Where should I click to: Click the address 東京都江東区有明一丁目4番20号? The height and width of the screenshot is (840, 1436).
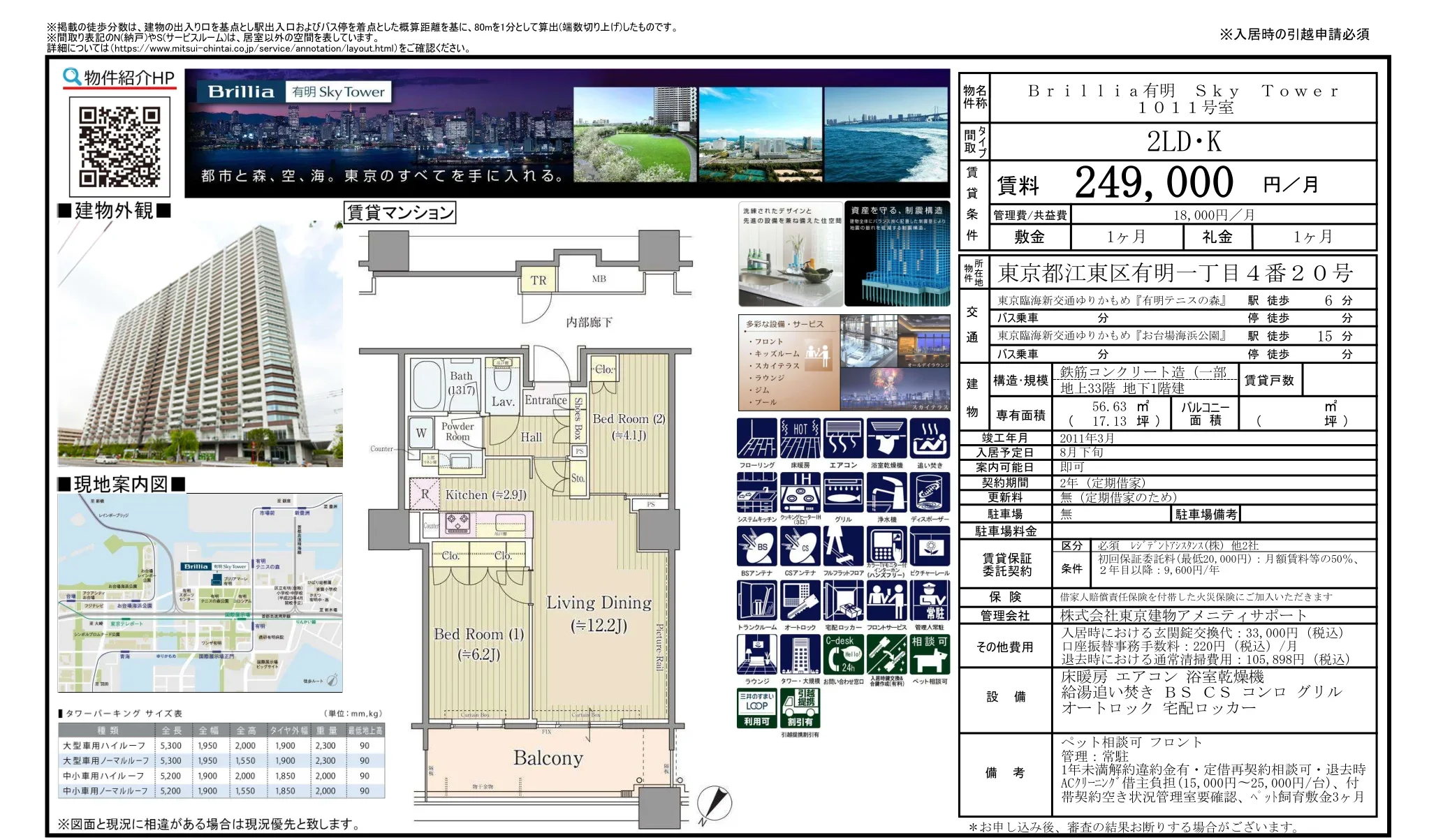click(x=1176, y=273)
